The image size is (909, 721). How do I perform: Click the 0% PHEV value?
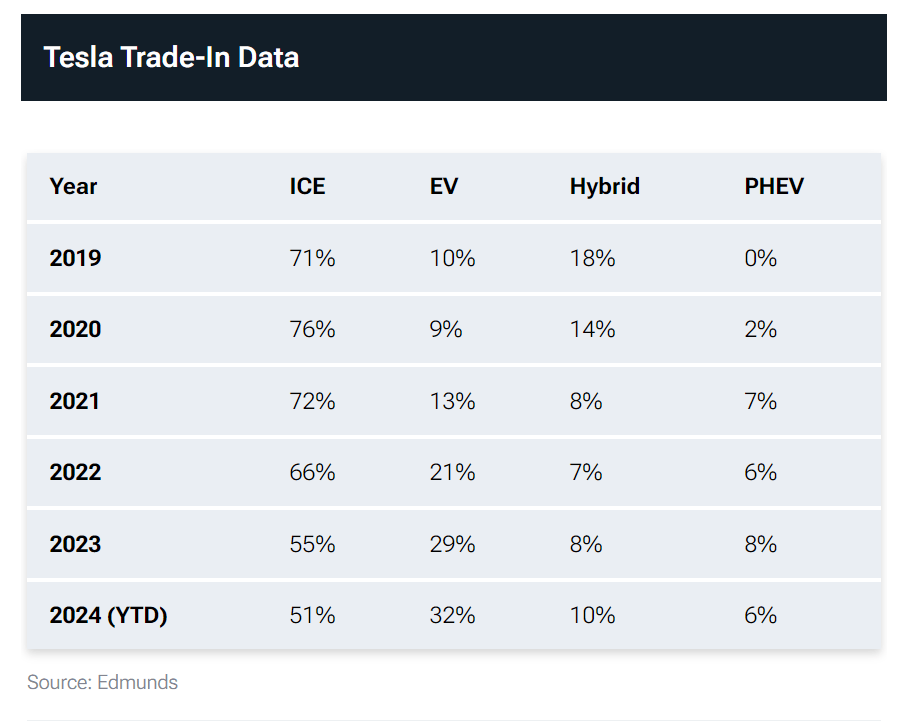[760, 258]
